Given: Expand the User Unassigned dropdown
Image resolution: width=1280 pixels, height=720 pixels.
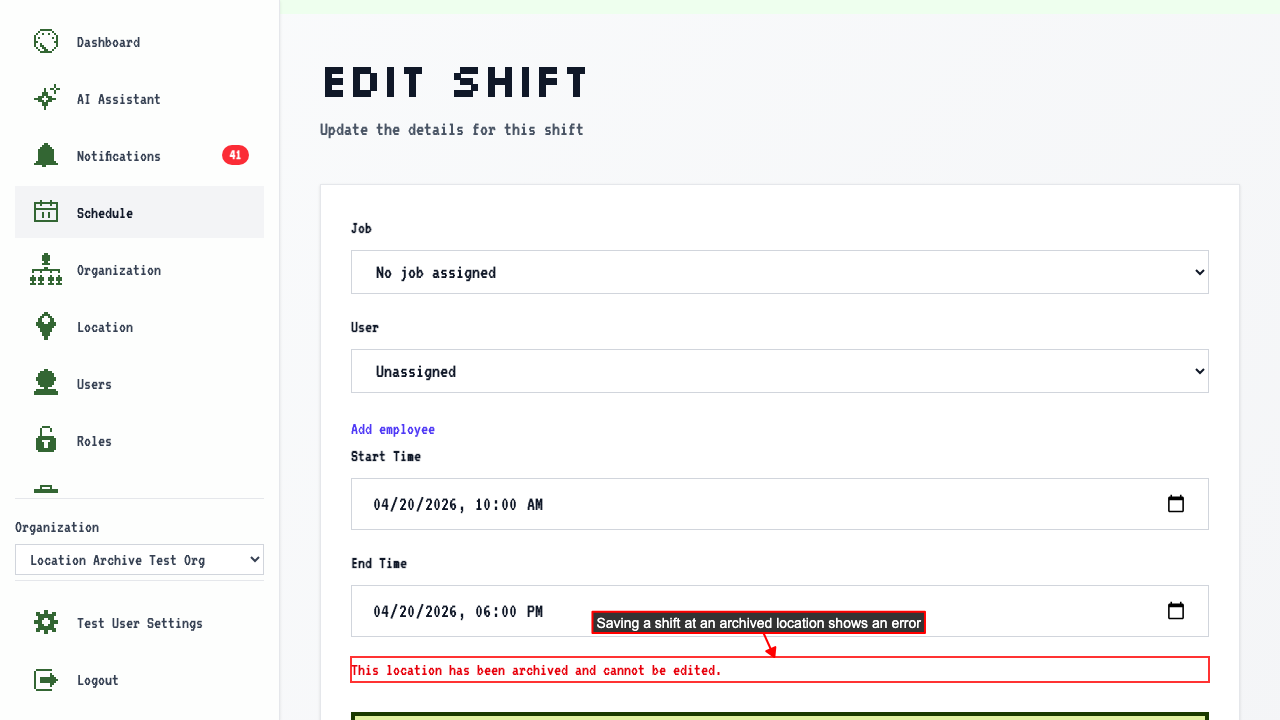Looking at the screenshot, I should tap(780, 371).
